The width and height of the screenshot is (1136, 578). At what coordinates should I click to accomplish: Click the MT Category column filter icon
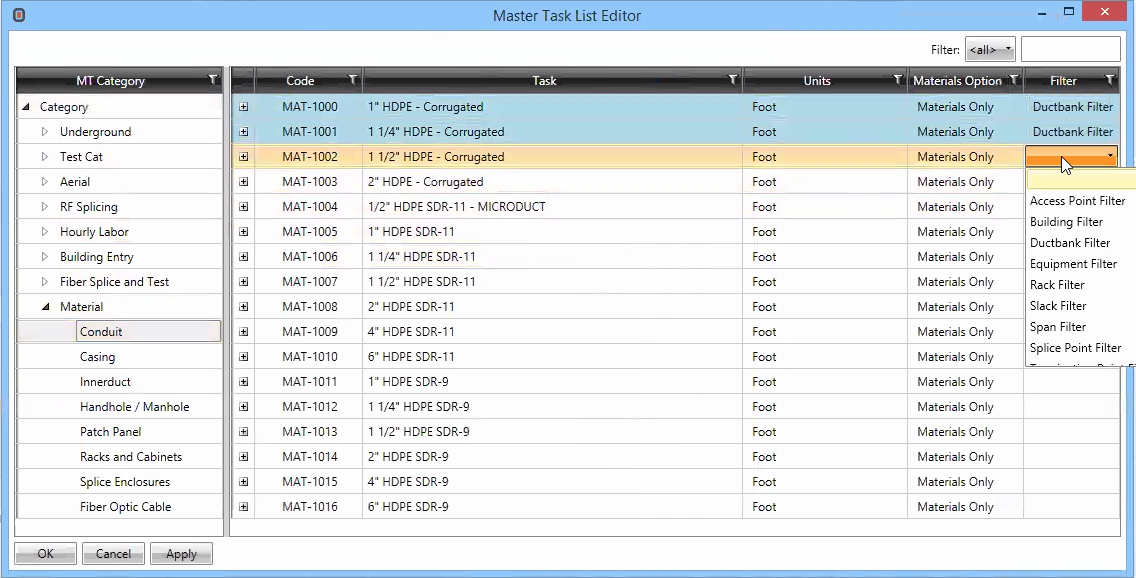point(213,79)
